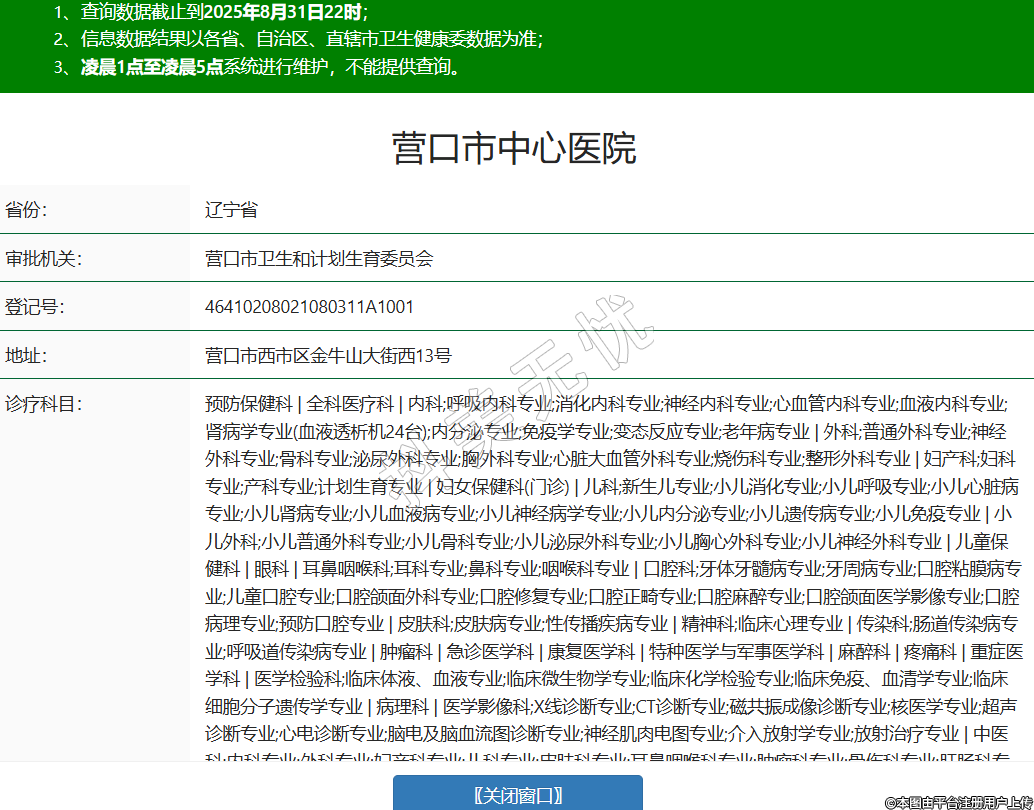Click the data cutoff date 2025年8月31日22时
This screenshot has height=810, width=1034.
284,13
